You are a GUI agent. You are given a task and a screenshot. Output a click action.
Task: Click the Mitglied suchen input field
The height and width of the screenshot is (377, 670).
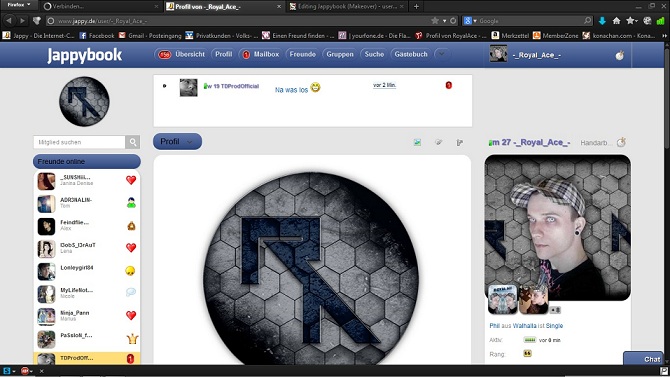(79, 142)
